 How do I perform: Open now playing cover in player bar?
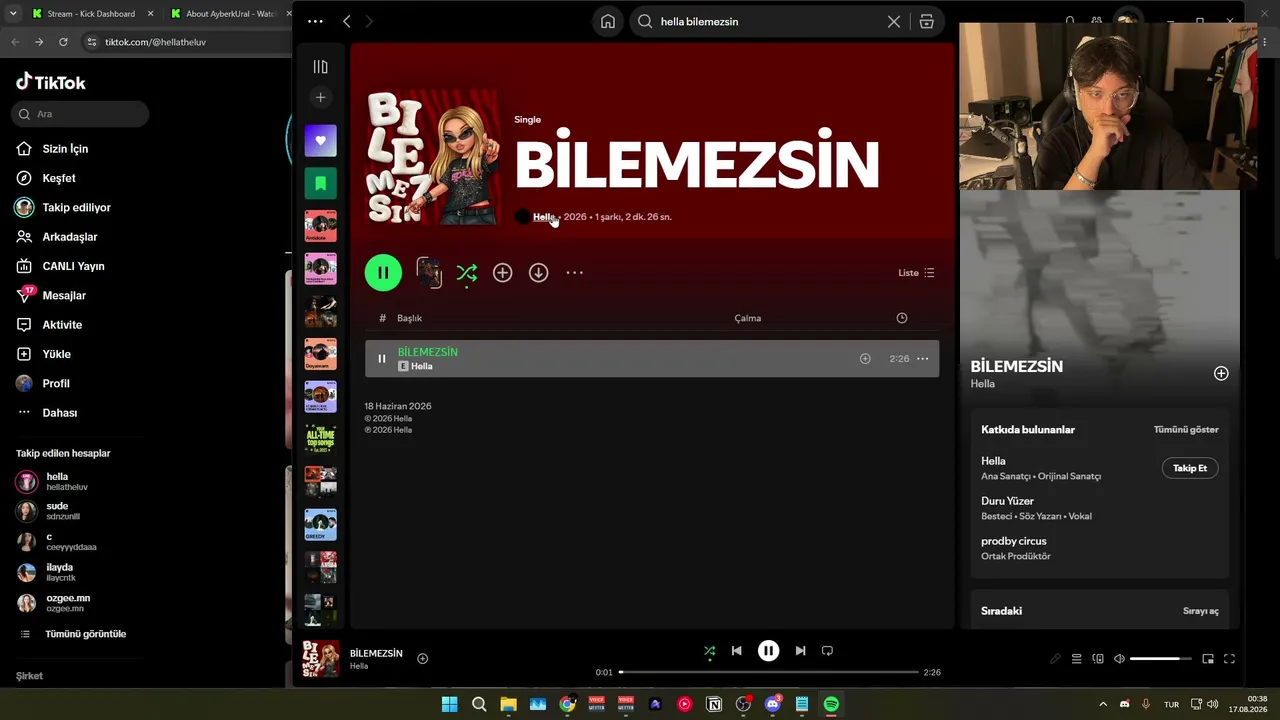pyautogui.click(x=321, y=659)
